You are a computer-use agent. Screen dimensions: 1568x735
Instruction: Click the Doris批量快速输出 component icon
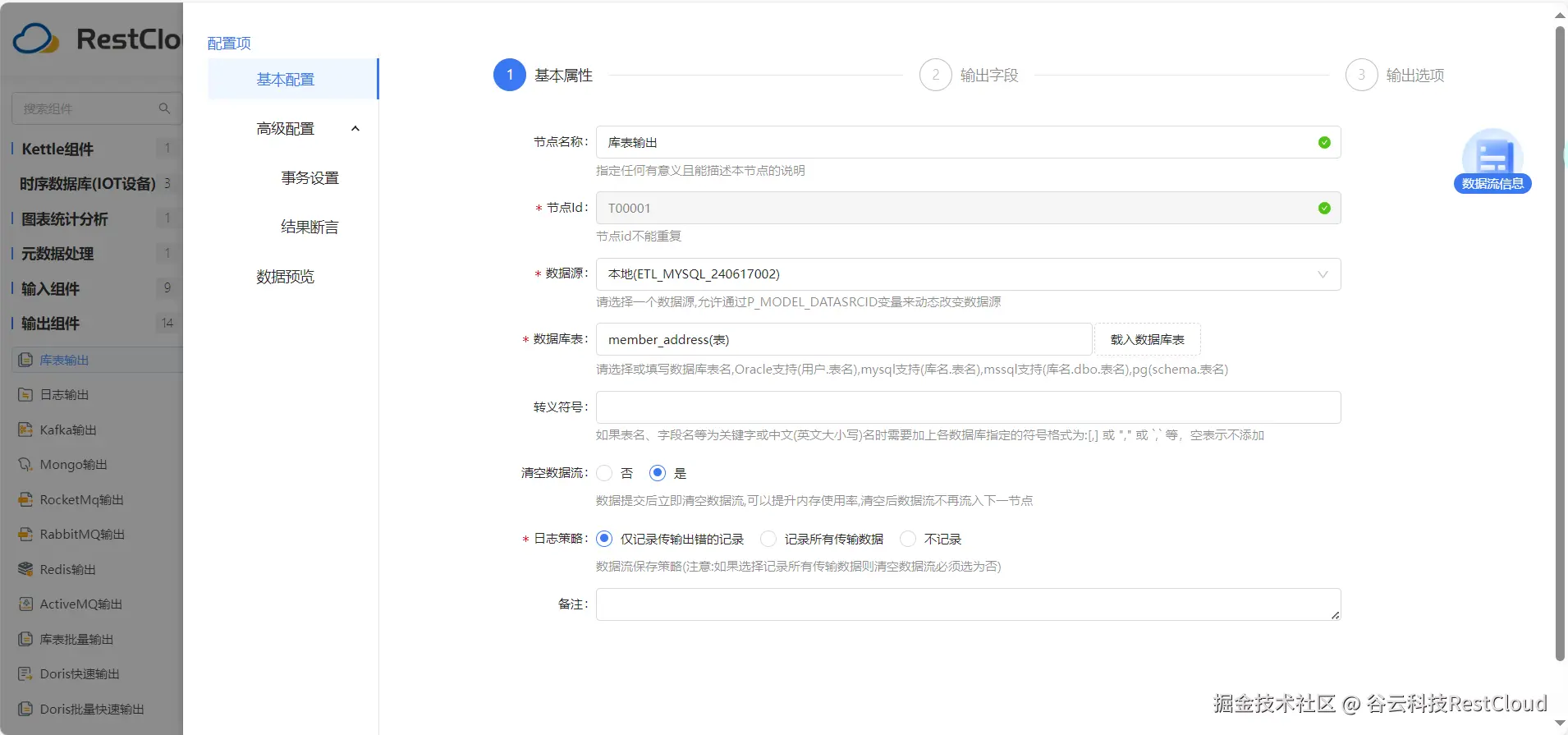tap(25, 709)
